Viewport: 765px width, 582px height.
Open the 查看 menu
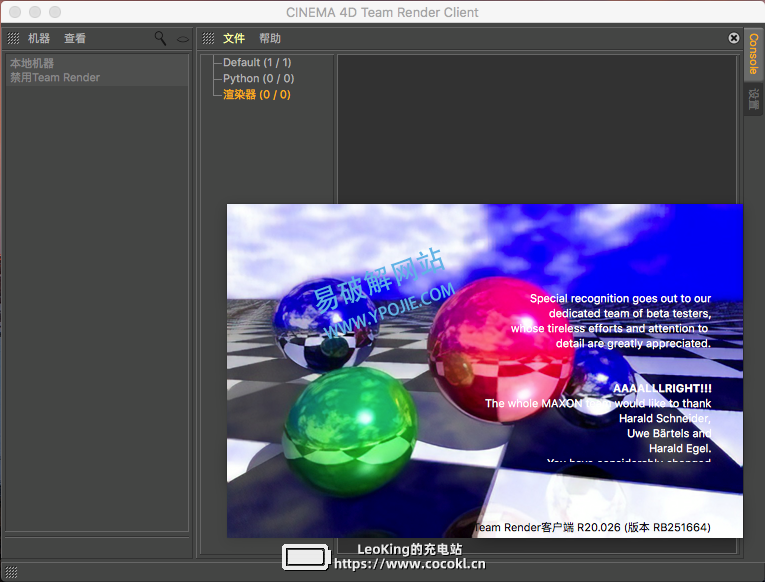pyautogui.click(x=75, y=39)
